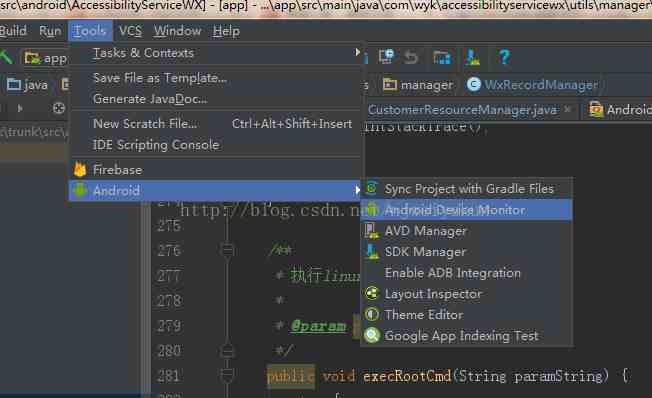Collapse the Javadoc comment fold at line 276
Screen dimensions: 652x398
pyautogui.click(x=227, y=250)
